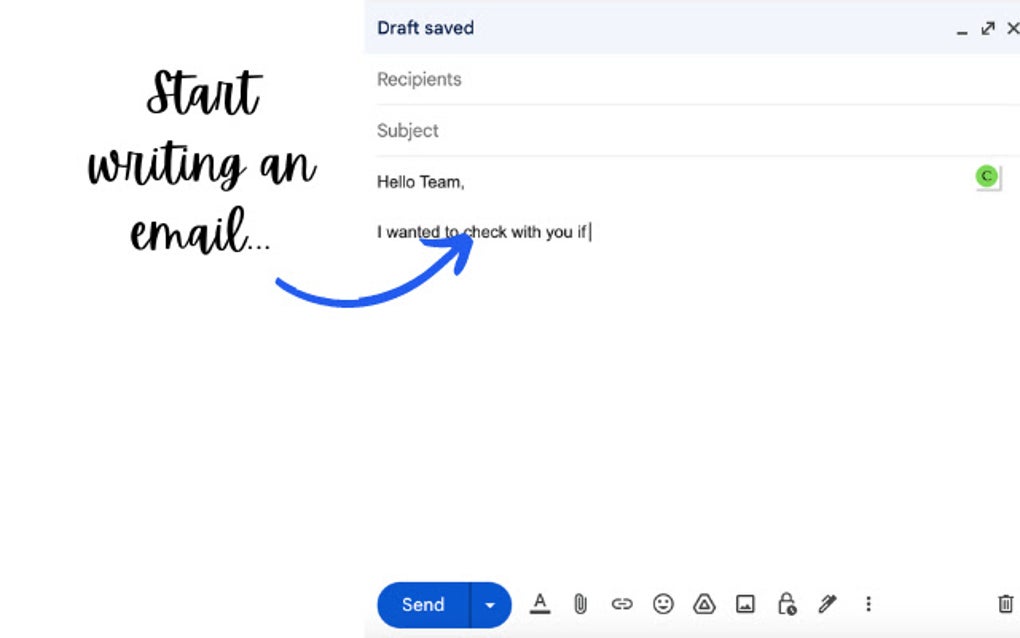
Task: Discard the draft with the trash icon
Action: point(1005,604)
